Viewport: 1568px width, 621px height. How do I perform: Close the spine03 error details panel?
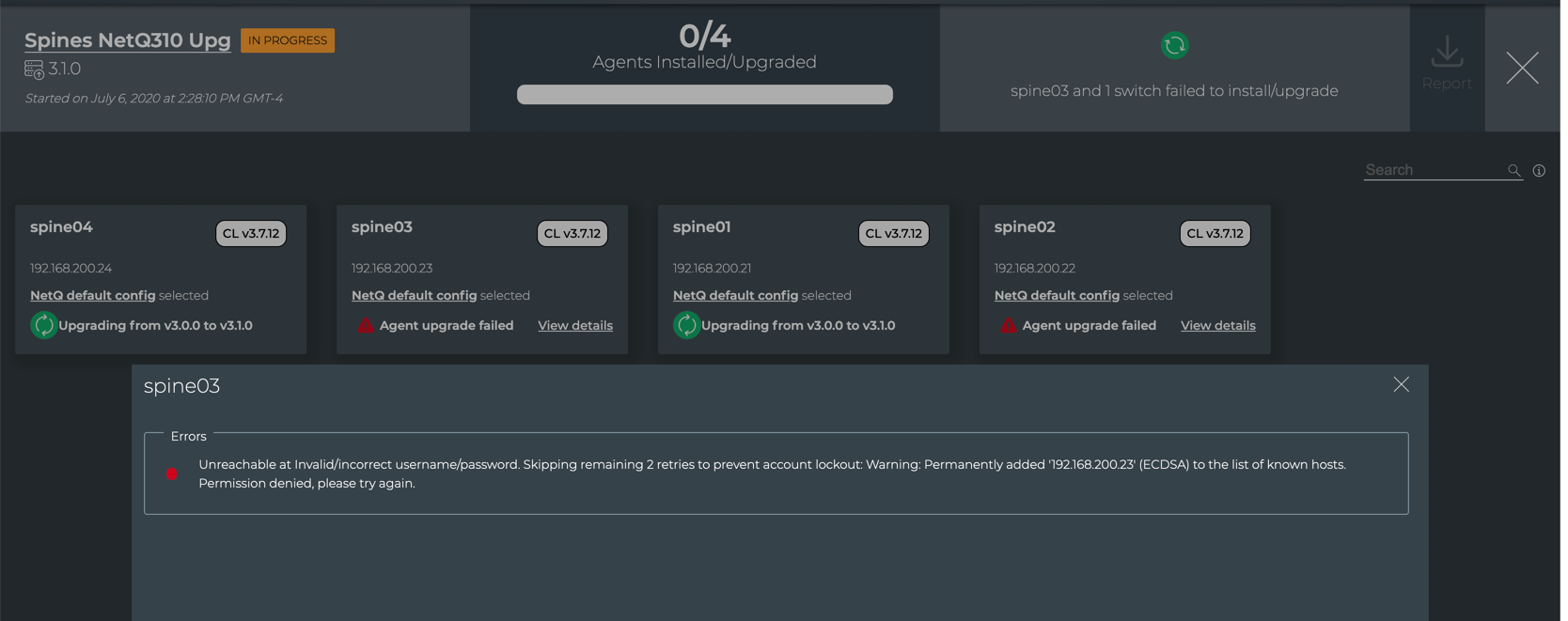(1401, 384)
